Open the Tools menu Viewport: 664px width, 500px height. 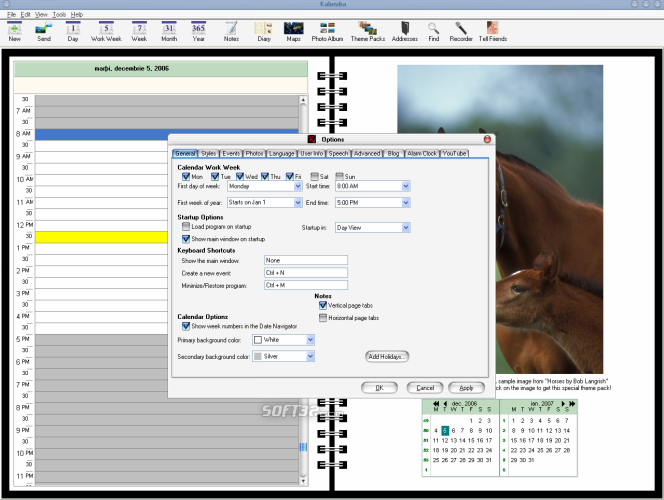(60, 15)
